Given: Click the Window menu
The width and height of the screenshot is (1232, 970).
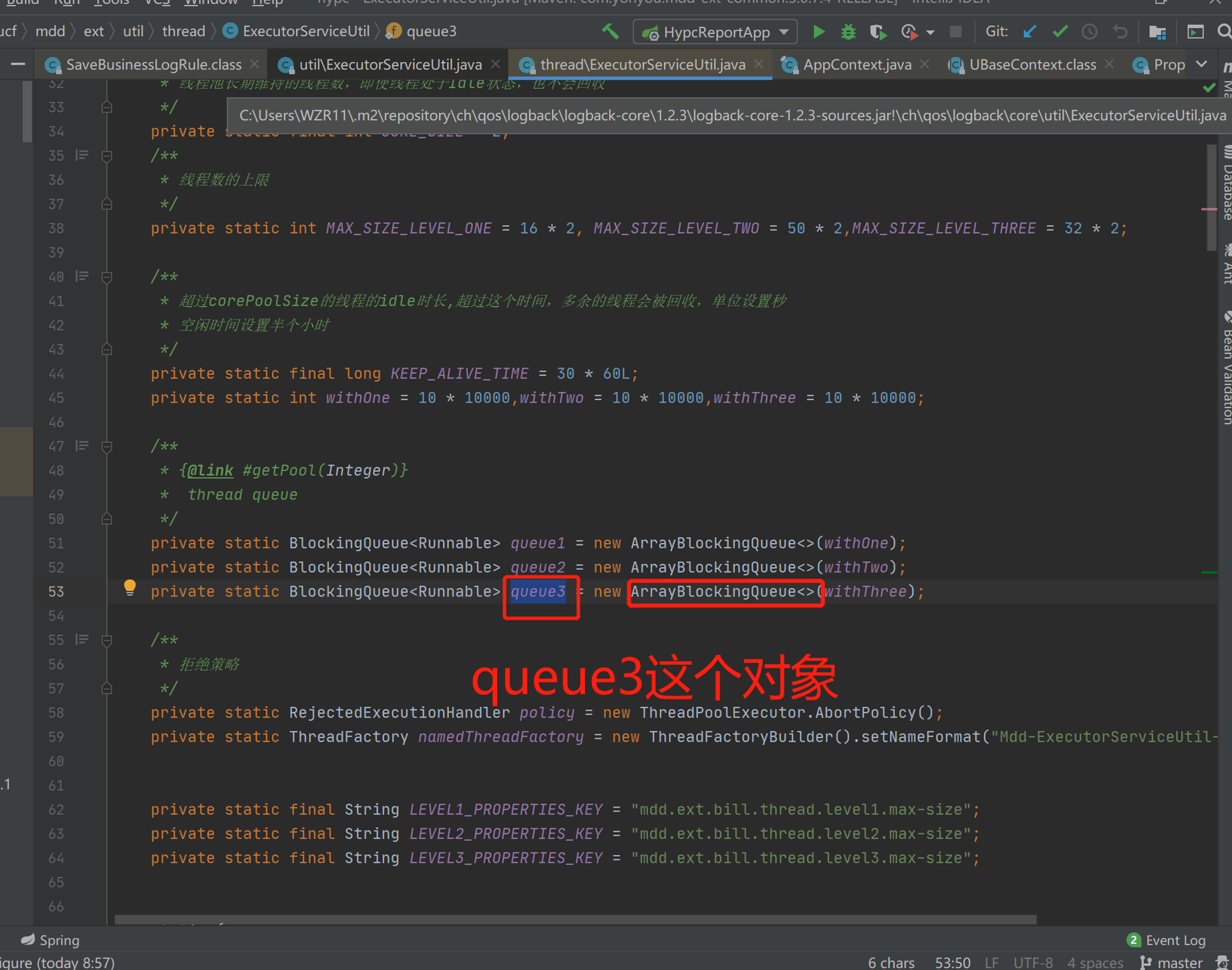Looking at the screenshot, I should click(x=210, y=3).
